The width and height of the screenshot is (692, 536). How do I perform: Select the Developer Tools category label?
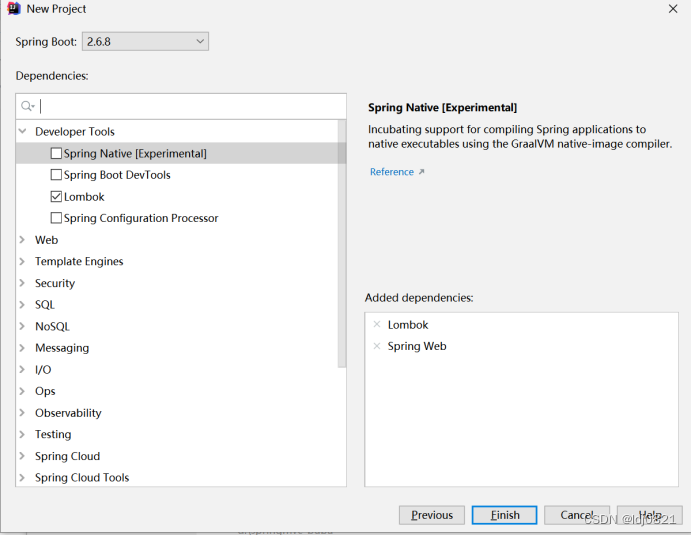click(x=75, y=131)
